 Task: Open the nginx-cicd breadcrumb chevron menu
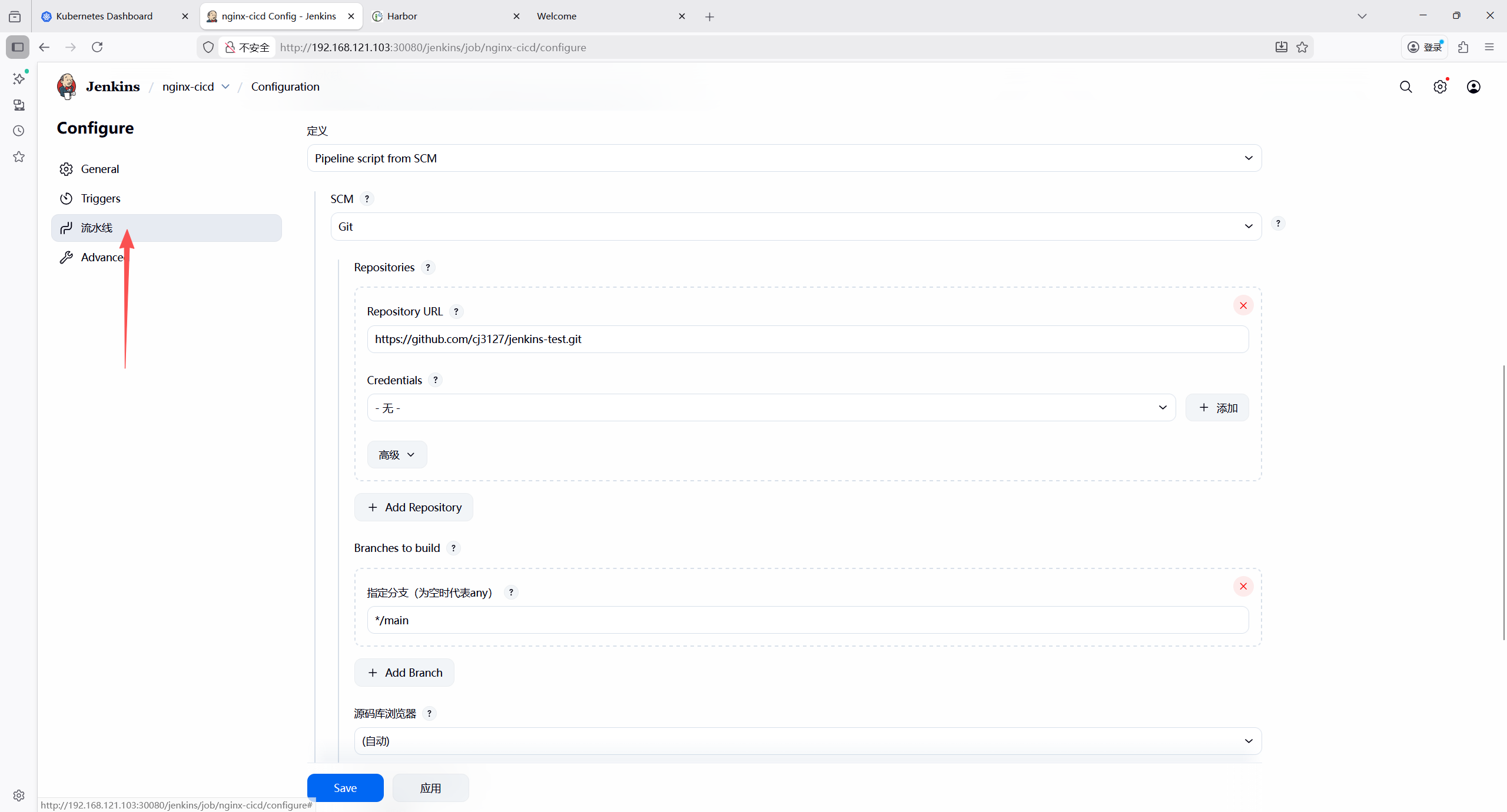(x=225, y=86)
